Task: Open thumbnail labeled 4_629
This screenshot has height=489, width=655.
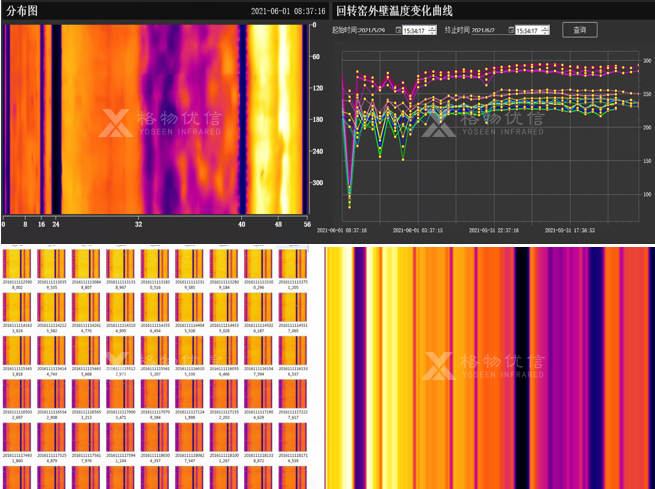Action: click(259, 394)
